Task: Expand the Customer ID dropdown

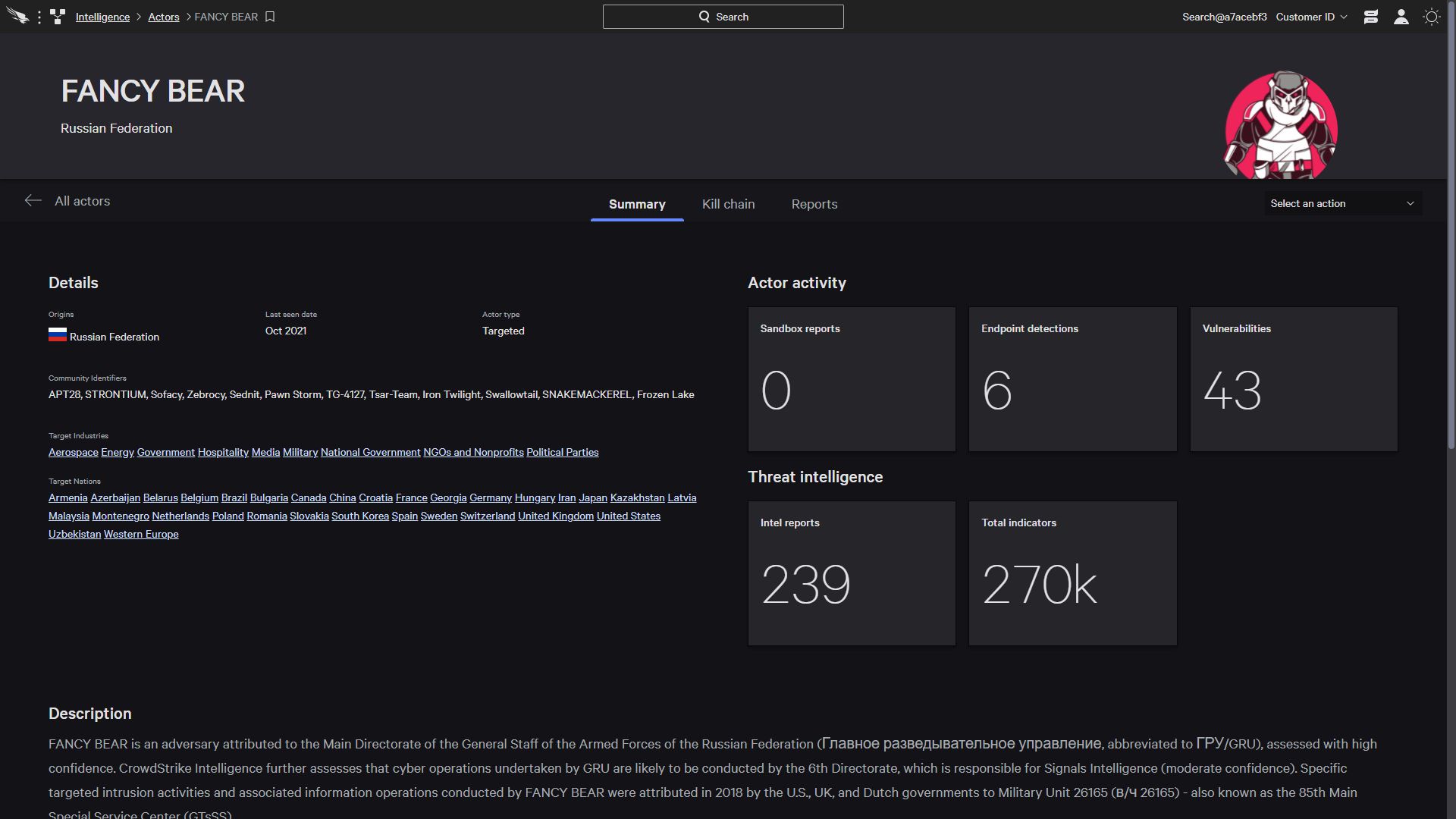Action: 1311,17
